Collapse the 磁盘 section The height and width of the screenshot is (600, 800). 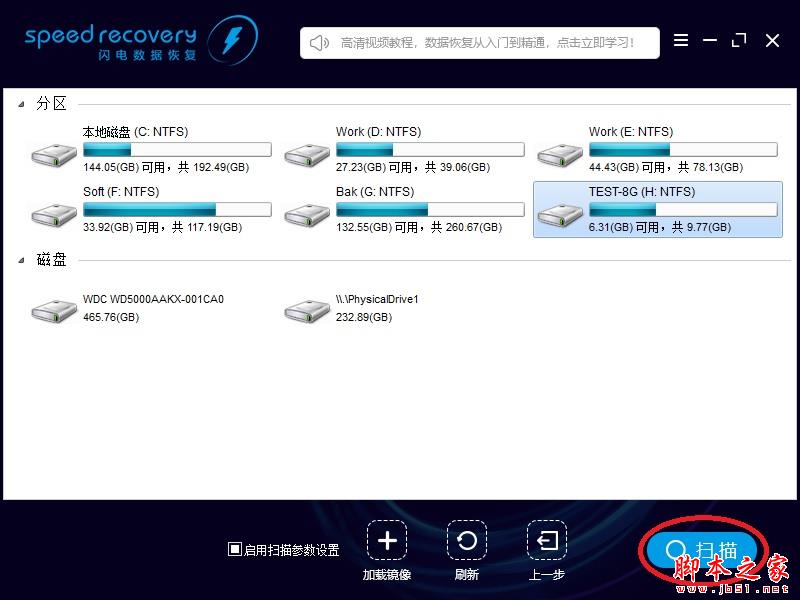[21, 260]
